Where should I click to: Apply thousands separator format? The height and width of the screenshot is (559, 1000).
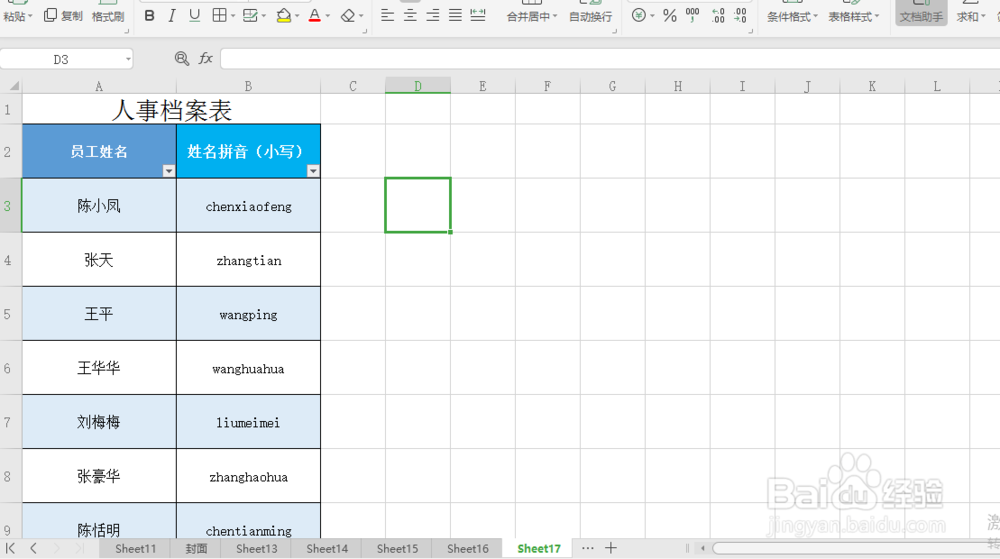[692, 15]
